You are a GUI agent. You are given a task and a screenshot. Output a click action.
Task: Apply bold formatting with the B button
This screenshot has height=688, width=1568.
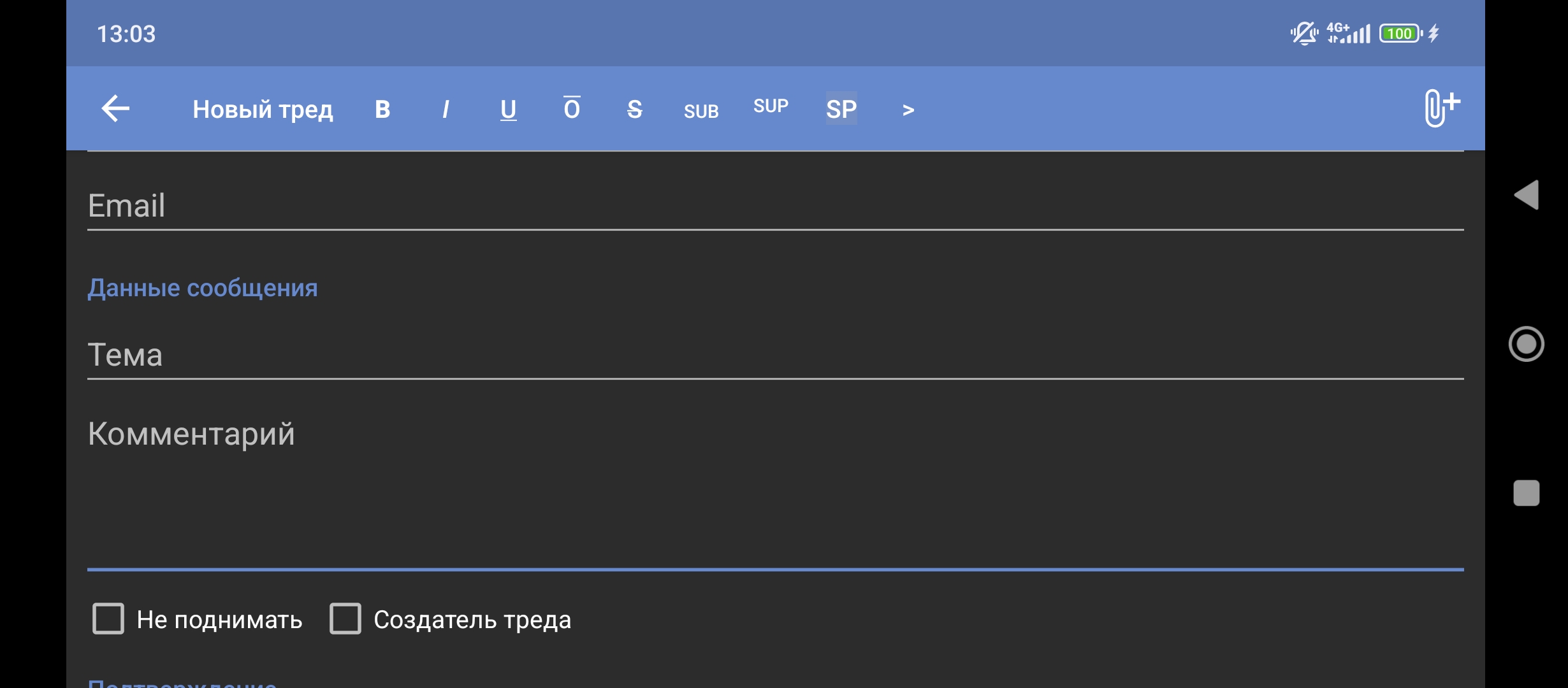tap(382, 110)
